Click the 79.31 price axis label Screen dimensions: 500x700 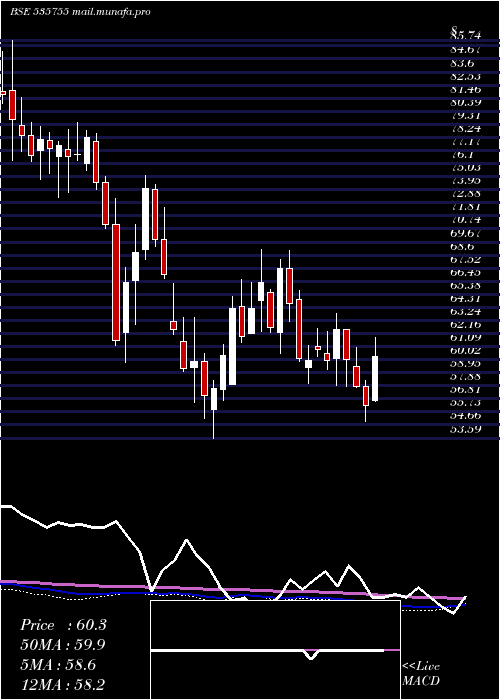[x=466, y=116]
